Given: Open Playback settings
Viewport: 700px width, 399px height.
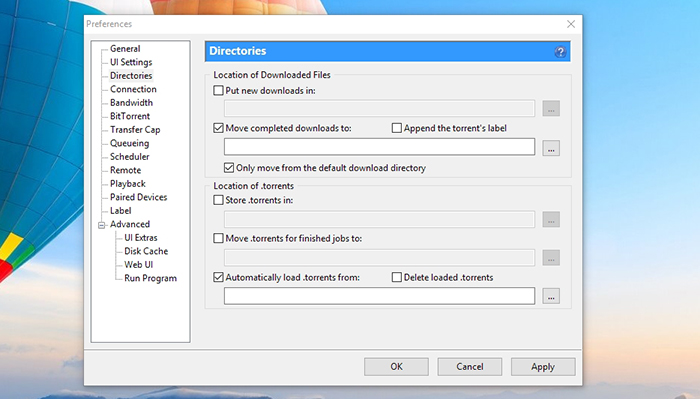Looking at the screenshot, I should (x=128, y=183).
